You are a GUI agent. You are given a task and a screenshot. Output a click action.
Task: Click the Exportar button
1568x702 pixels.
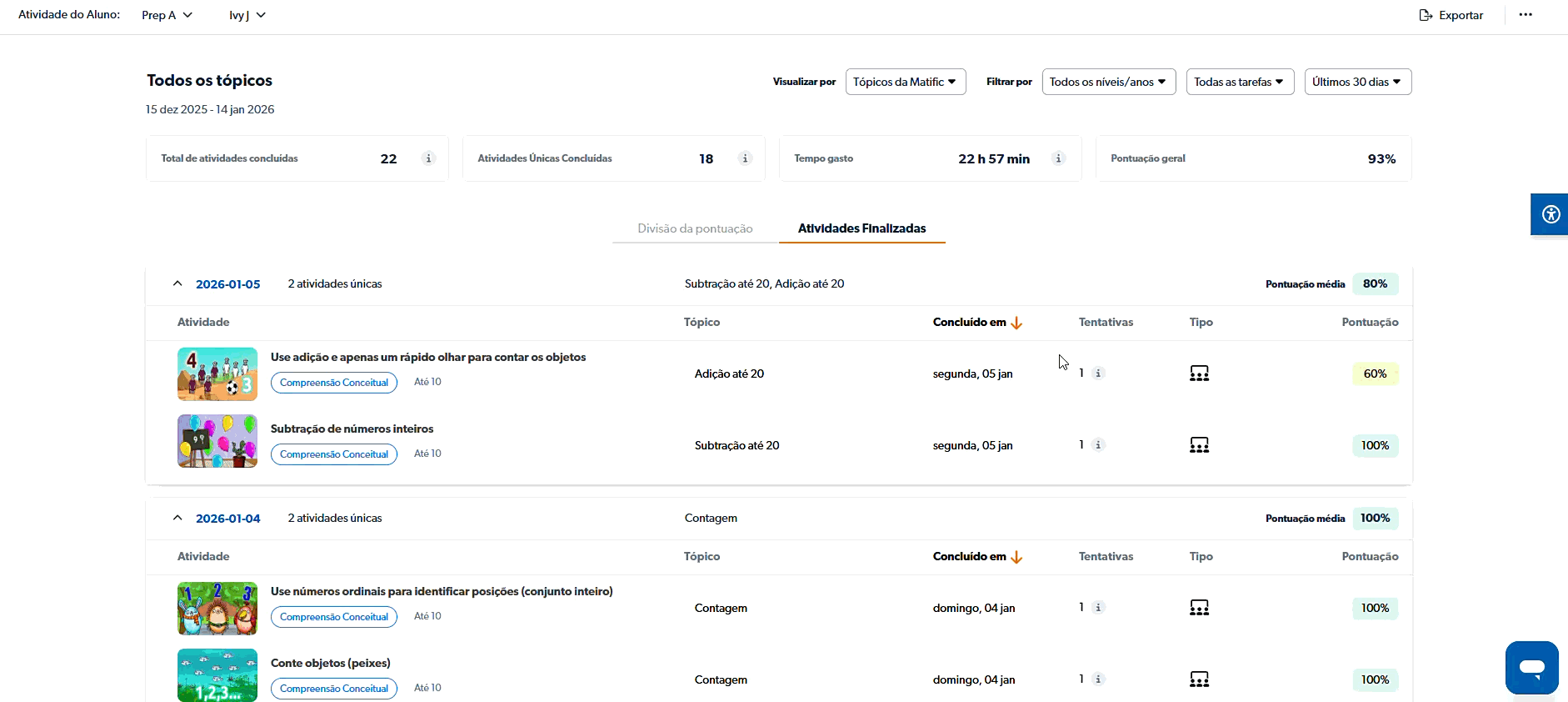1451,15
